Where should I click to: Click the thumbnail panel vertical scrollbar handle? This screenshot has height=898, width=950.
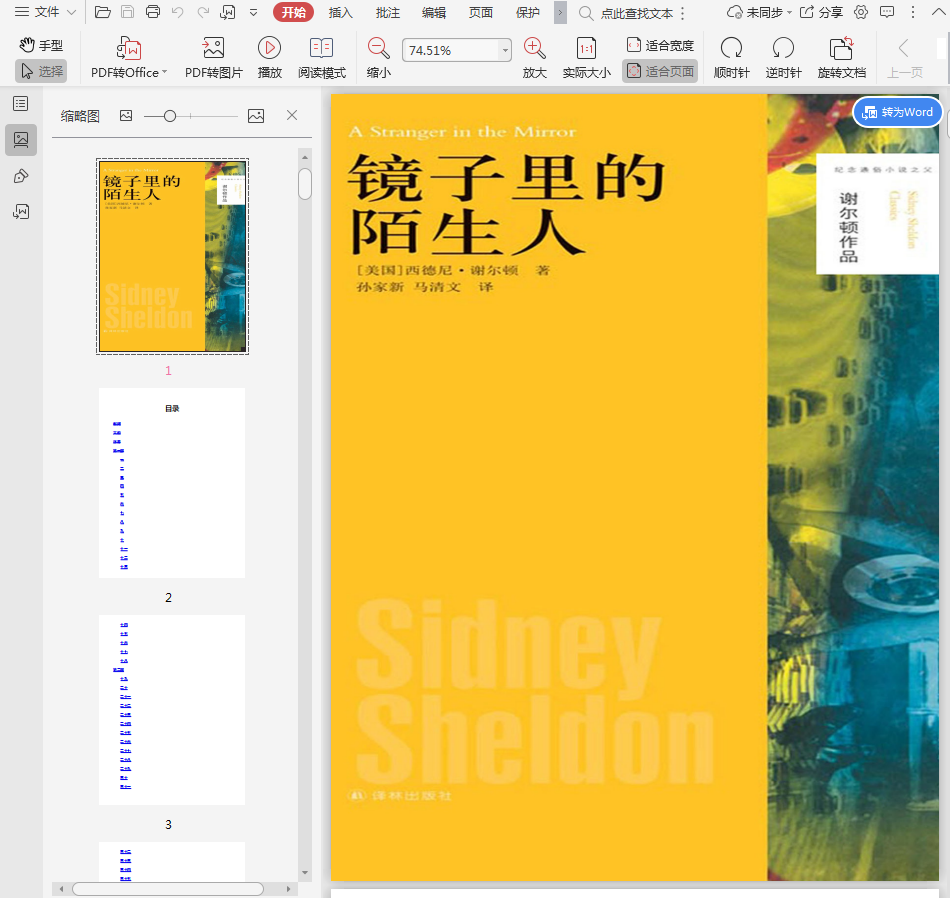coord(305,184)
